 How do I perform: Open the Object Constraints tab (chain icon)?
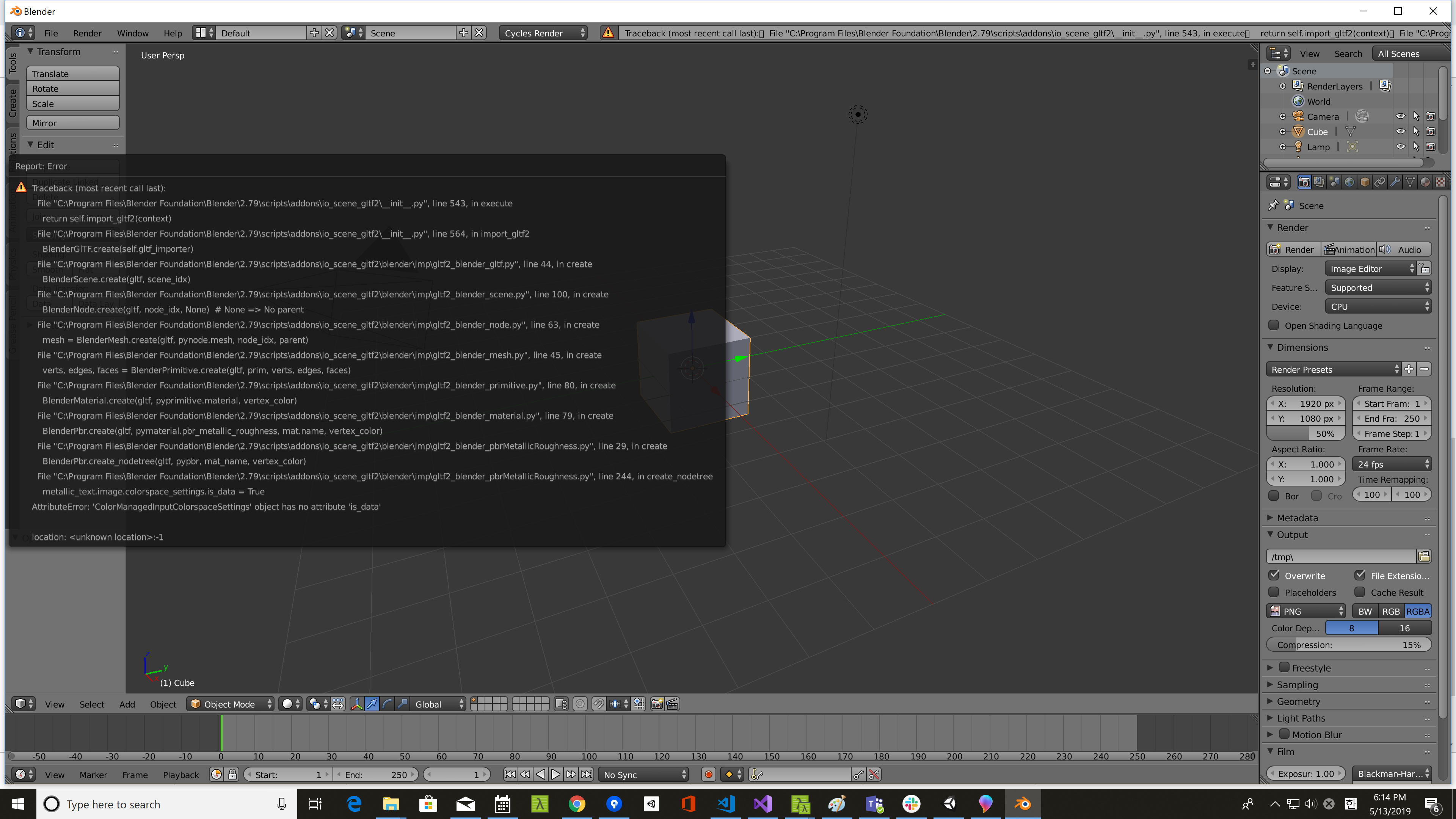(x=1380, y=182)
